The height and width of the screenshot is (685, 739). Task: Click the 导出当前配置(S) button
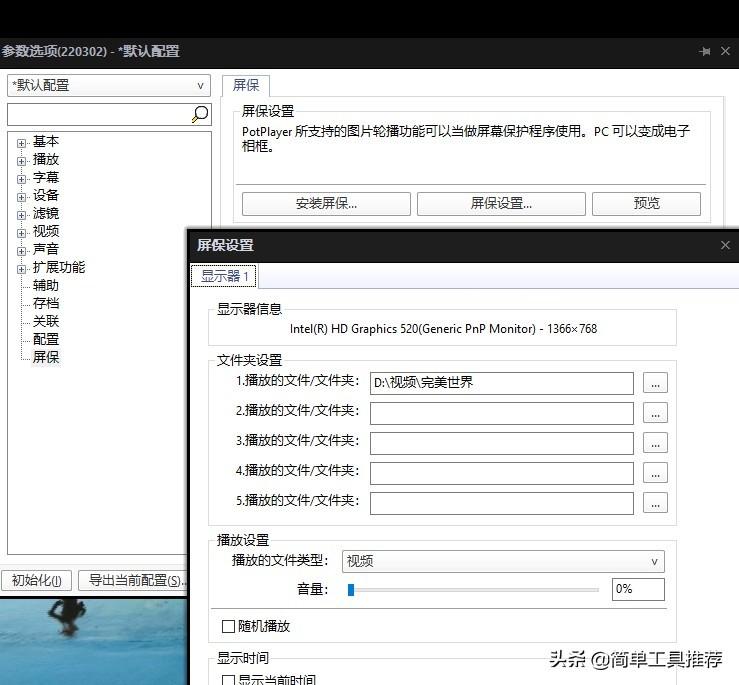(133, 580)
